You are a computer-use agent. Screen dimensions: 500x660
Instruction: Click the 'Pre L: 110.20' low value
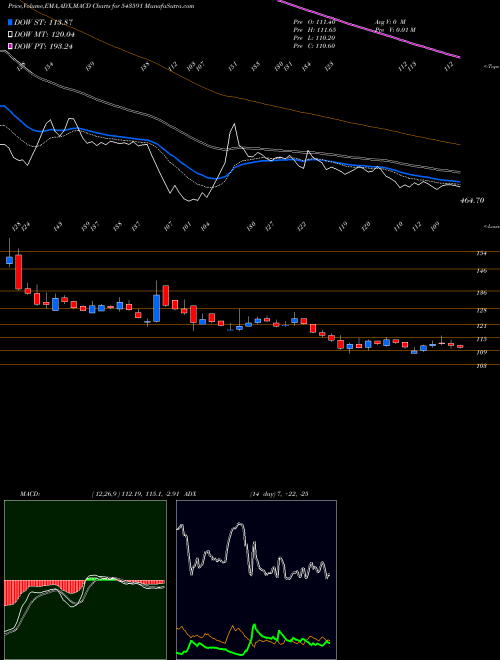pos(314,38)
